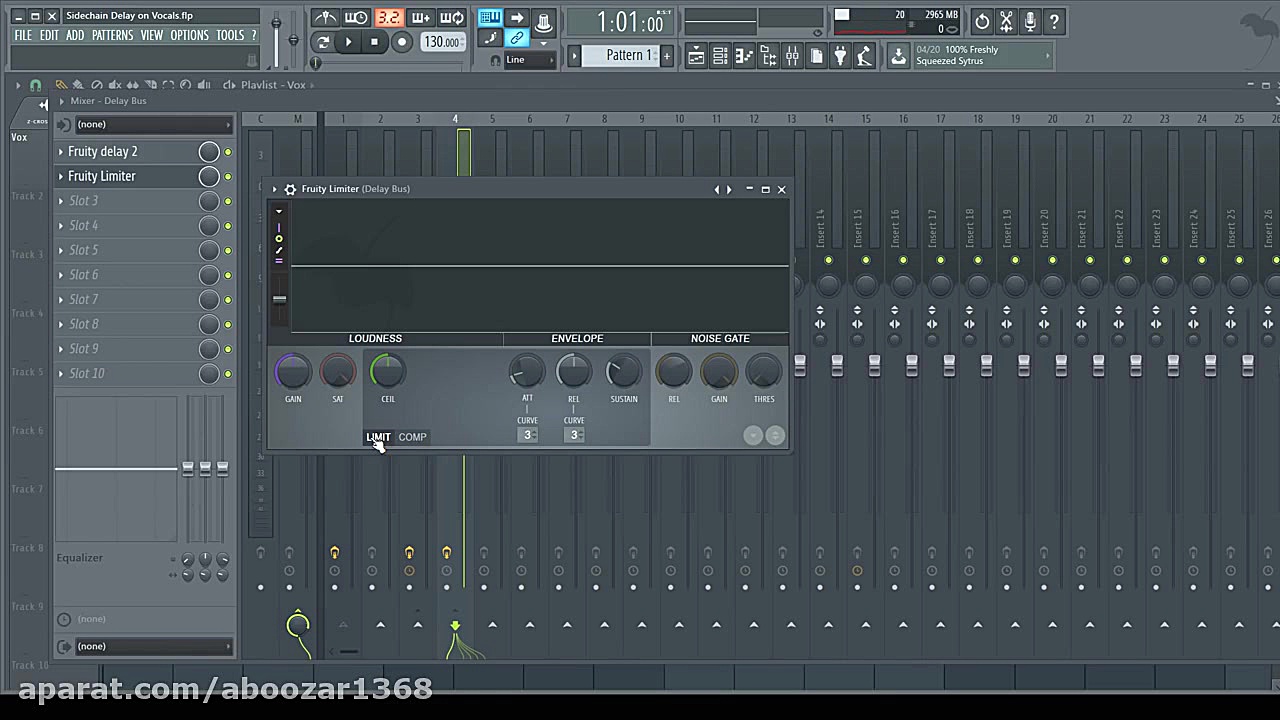1280x720 pixels.
Task: Select the Playlist view icon
Action: coord(695,57)
